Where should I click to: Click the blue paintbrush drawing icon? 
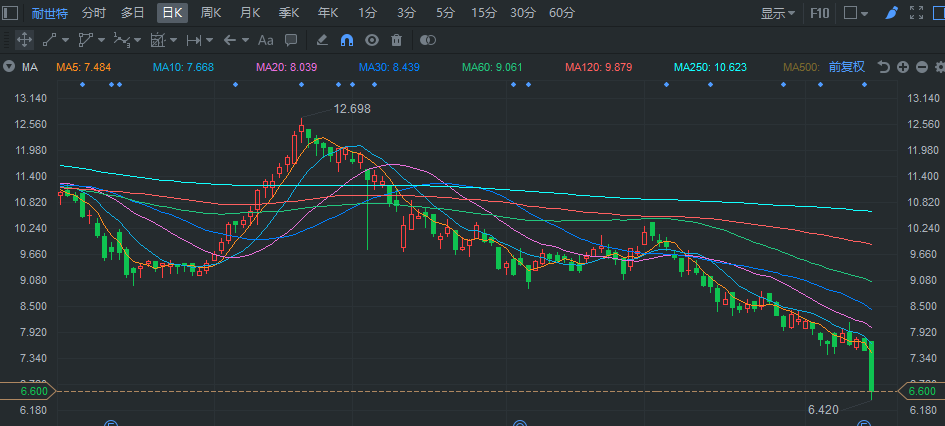click(x=892, y=13)
